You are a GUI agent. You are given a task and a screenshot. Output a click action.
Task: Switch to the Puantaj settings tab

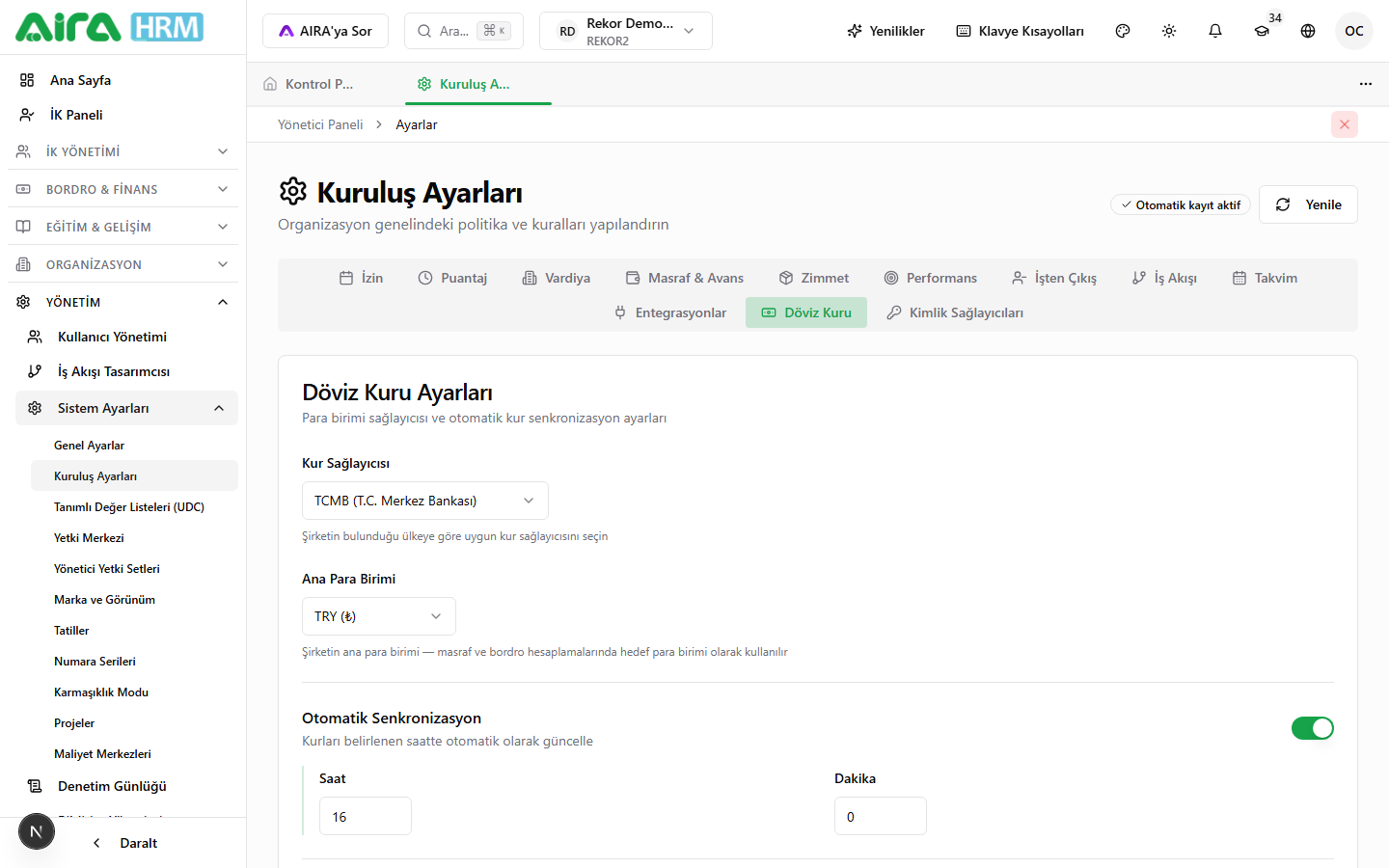click(452, 278)
